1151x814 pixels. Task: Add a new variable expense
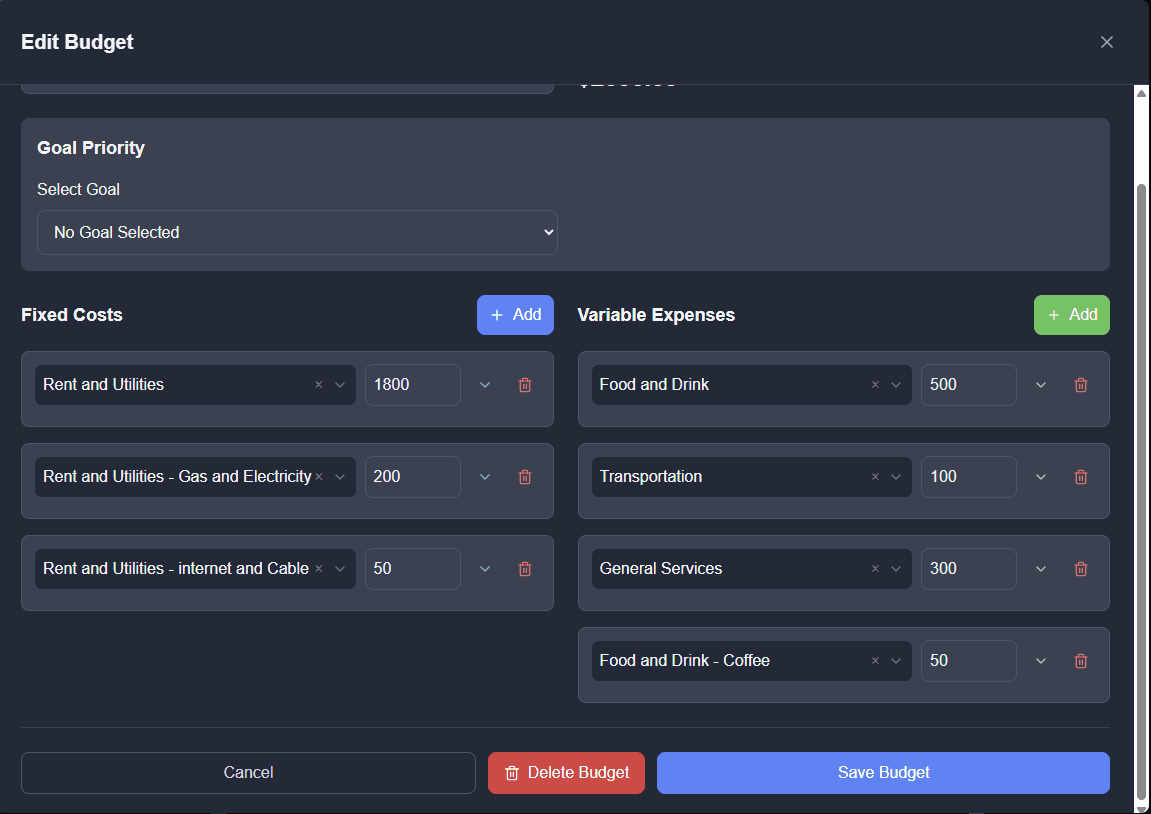1071,314
